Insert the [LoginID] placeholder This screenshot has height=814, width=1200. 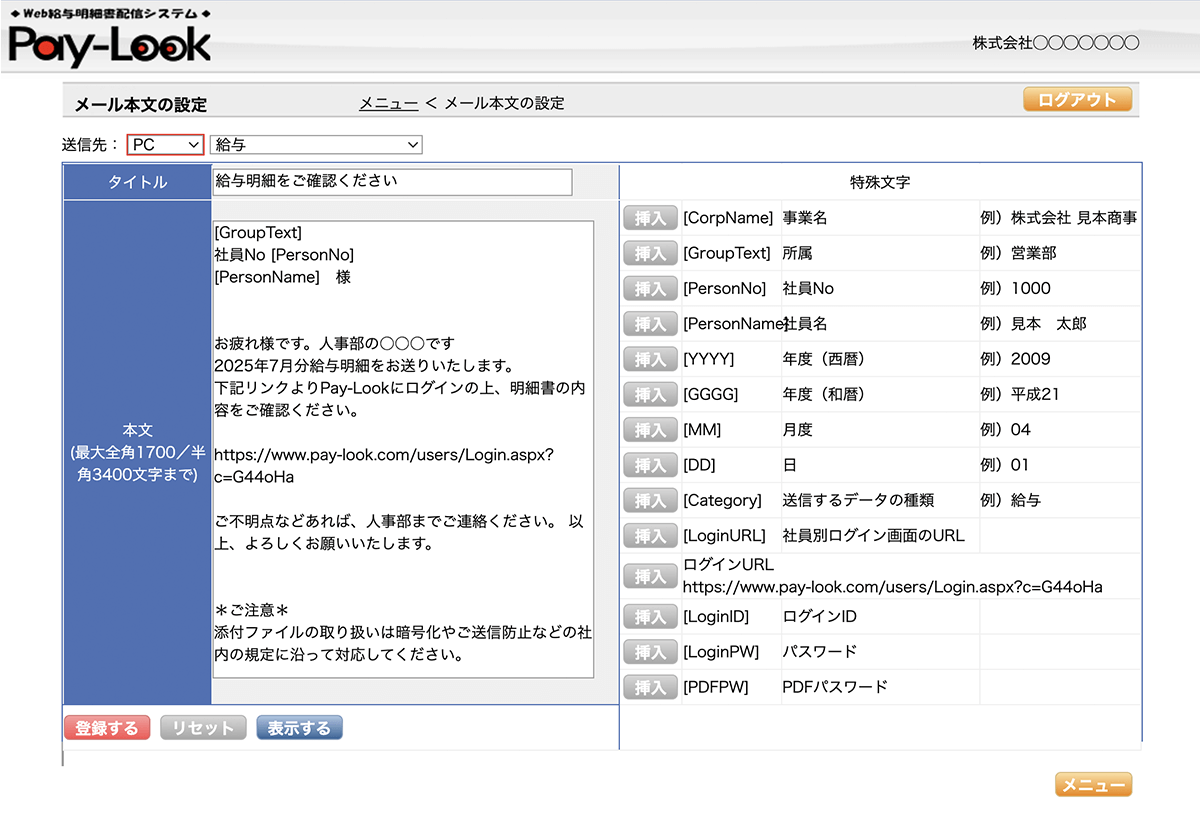650,617
